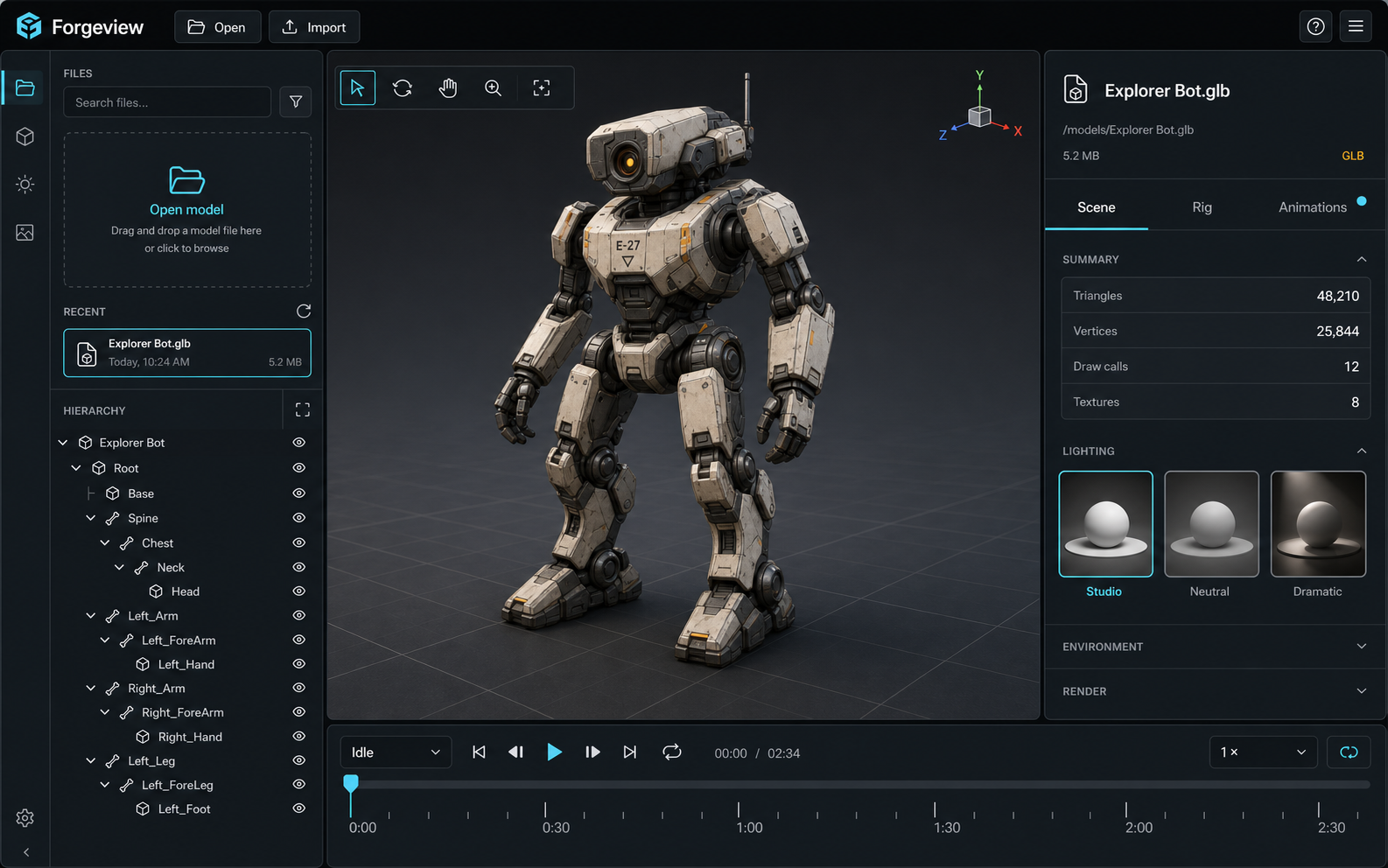This screenshot has width=1388, height=868.
Task: Collapse the Right_Arm branch
Action: pos(91,689)
